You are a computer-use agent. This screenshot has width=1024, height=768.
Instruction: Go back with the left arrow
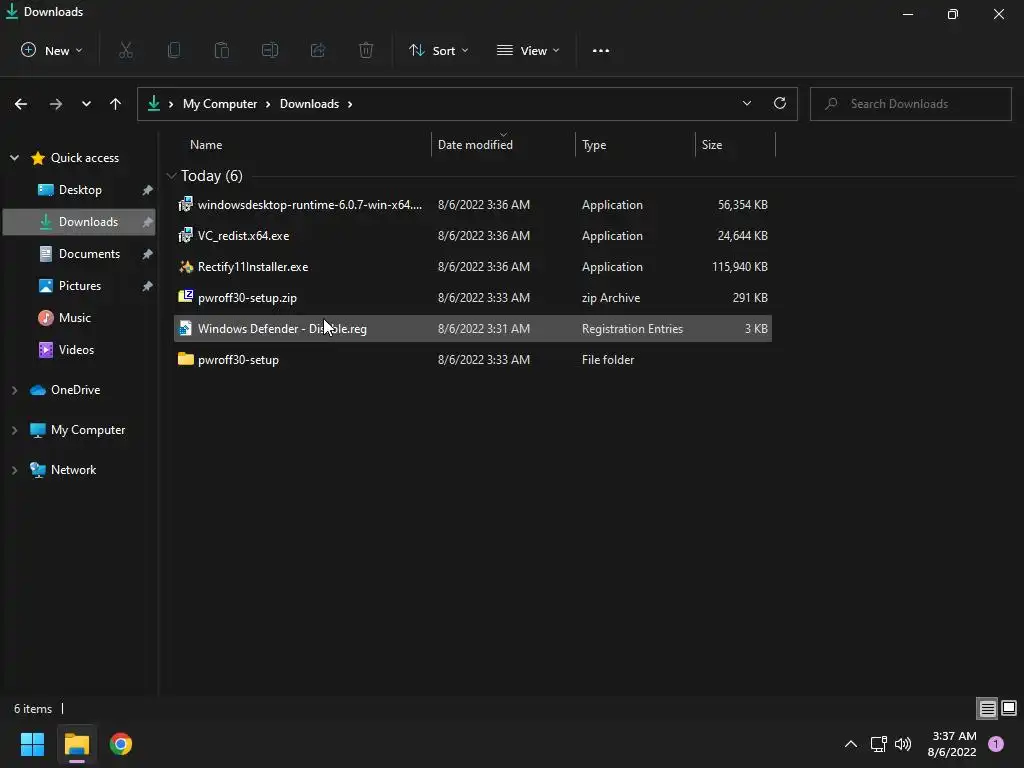[21, 104]
